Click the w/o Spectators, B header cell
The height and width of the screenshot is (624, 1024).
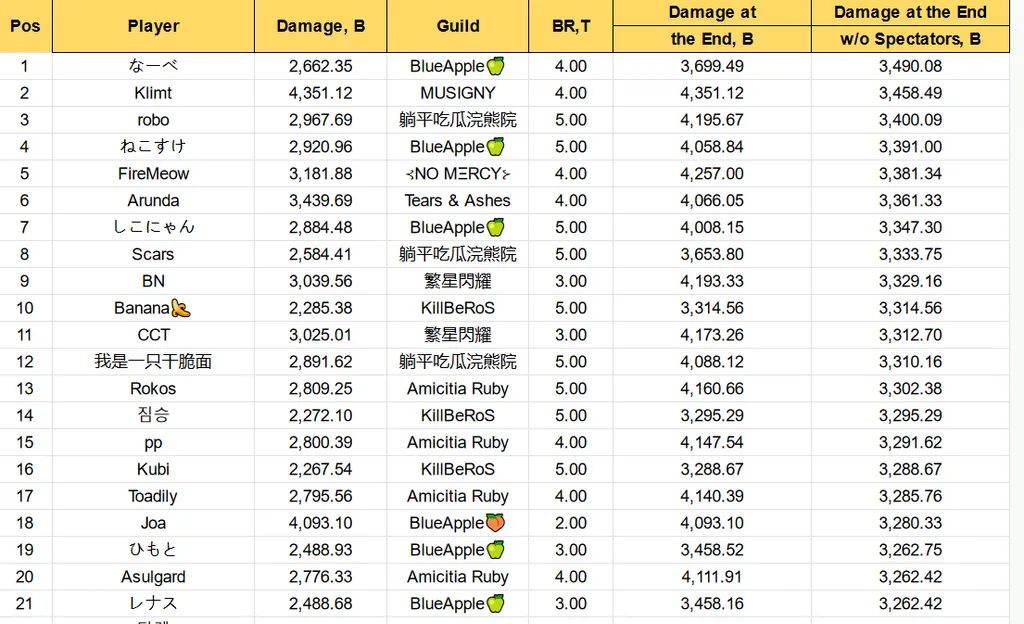coord(910,39)
